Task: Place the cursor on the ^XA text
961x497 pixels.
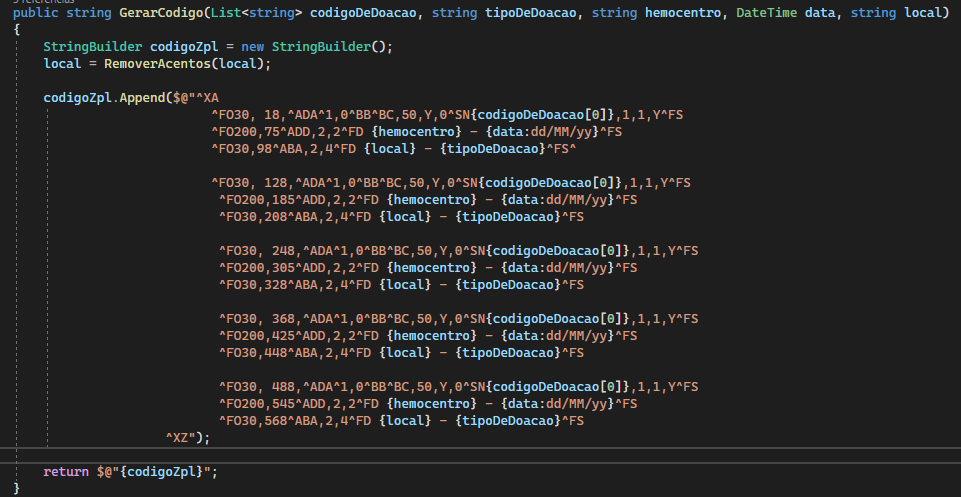Action: coord(207,97)
